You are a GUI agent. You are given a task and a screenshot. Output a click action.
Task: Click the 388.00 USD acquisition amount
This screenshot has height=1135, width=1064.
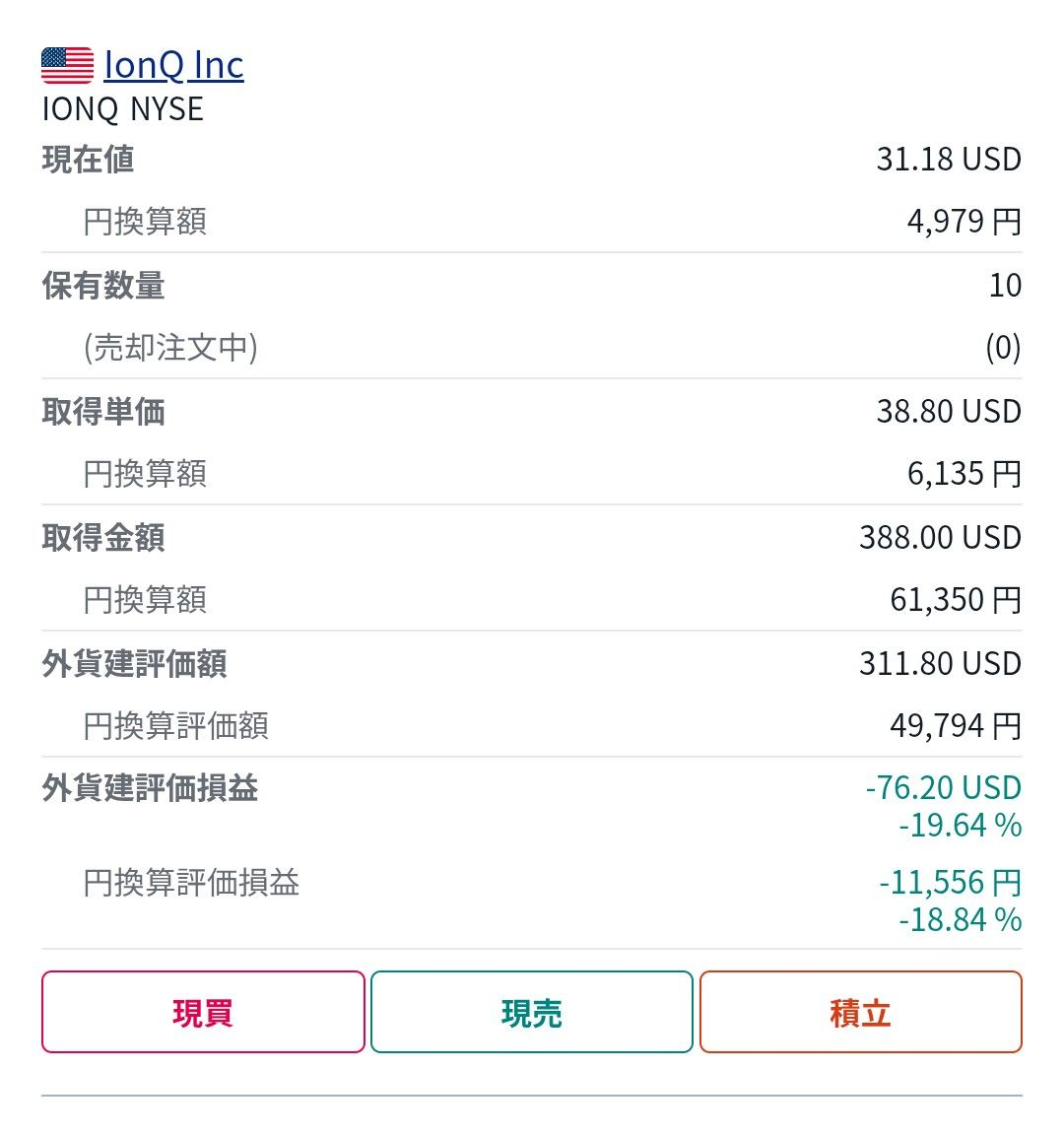pyautogui.click(x=939, y=538)
